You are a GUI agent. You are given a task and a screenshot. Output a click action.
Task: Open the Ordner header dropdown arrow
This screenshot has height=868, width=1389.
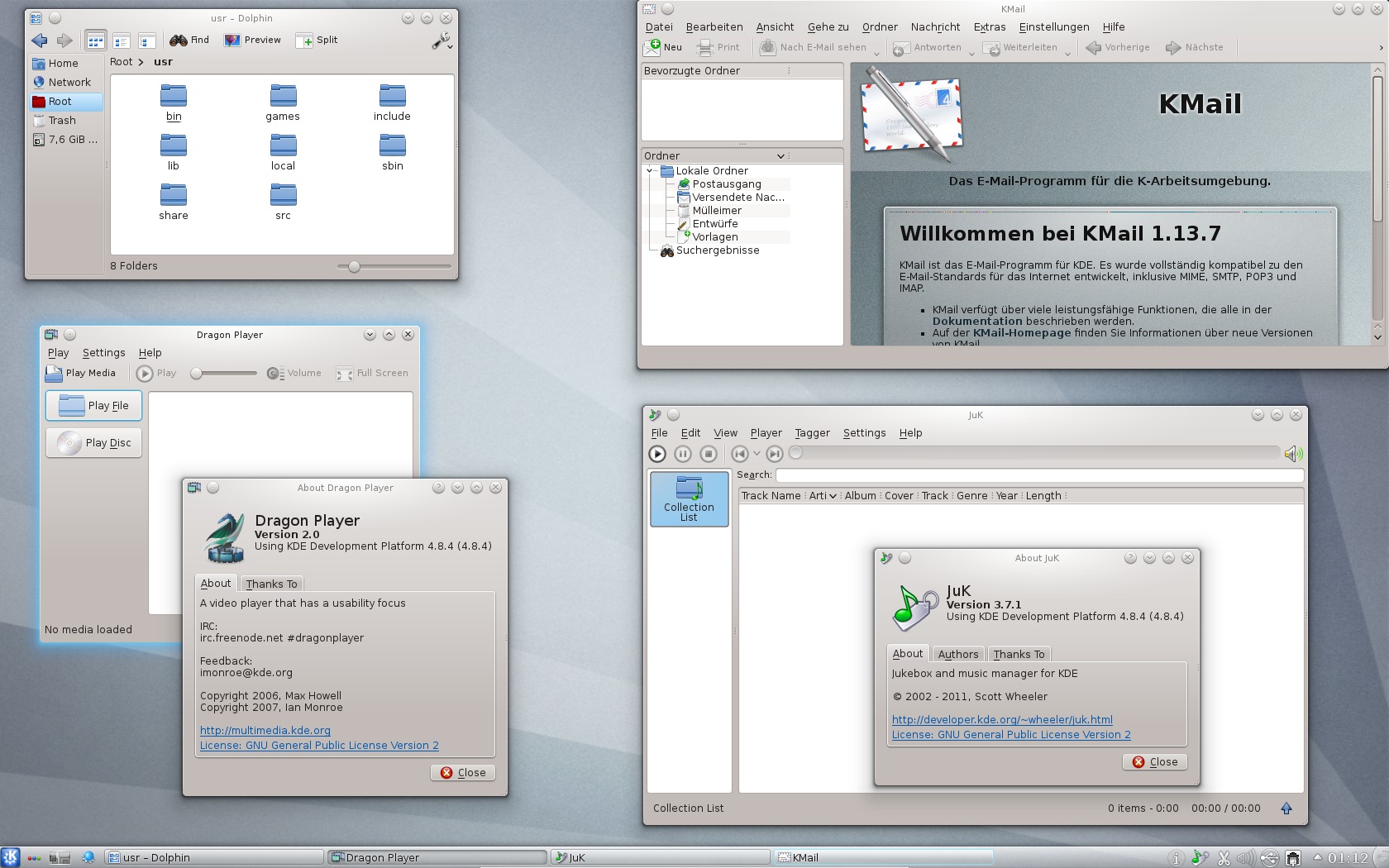pyautogui.click(x=780, y=156)
